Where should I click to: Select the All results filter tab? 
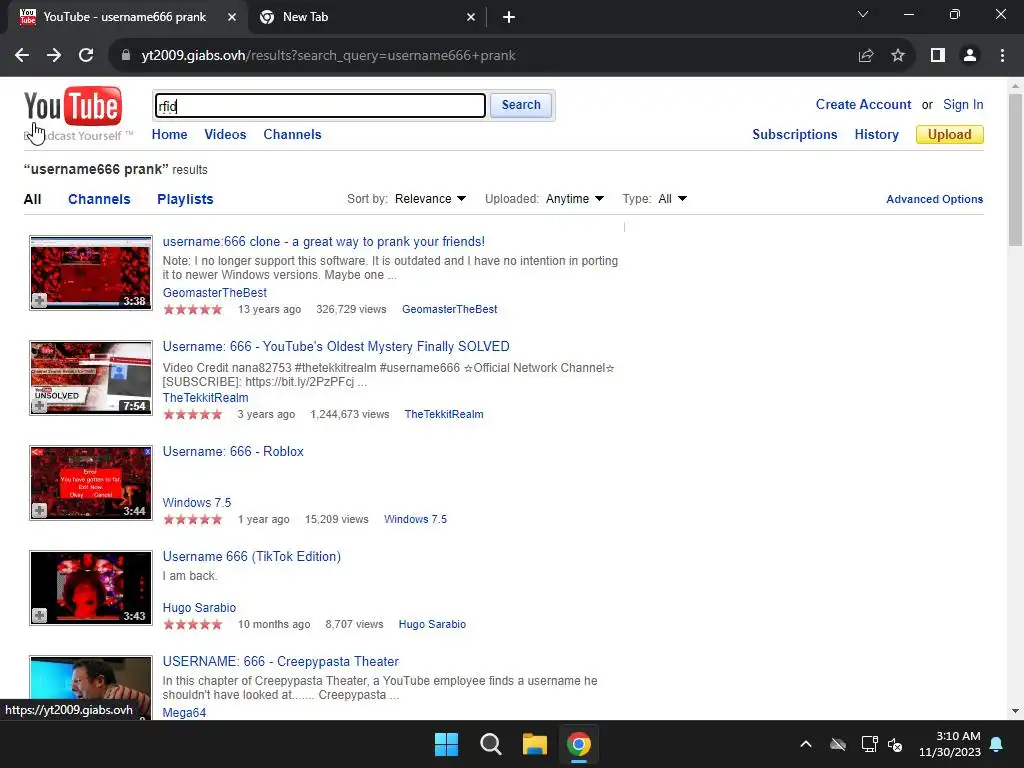click(33, 199)
